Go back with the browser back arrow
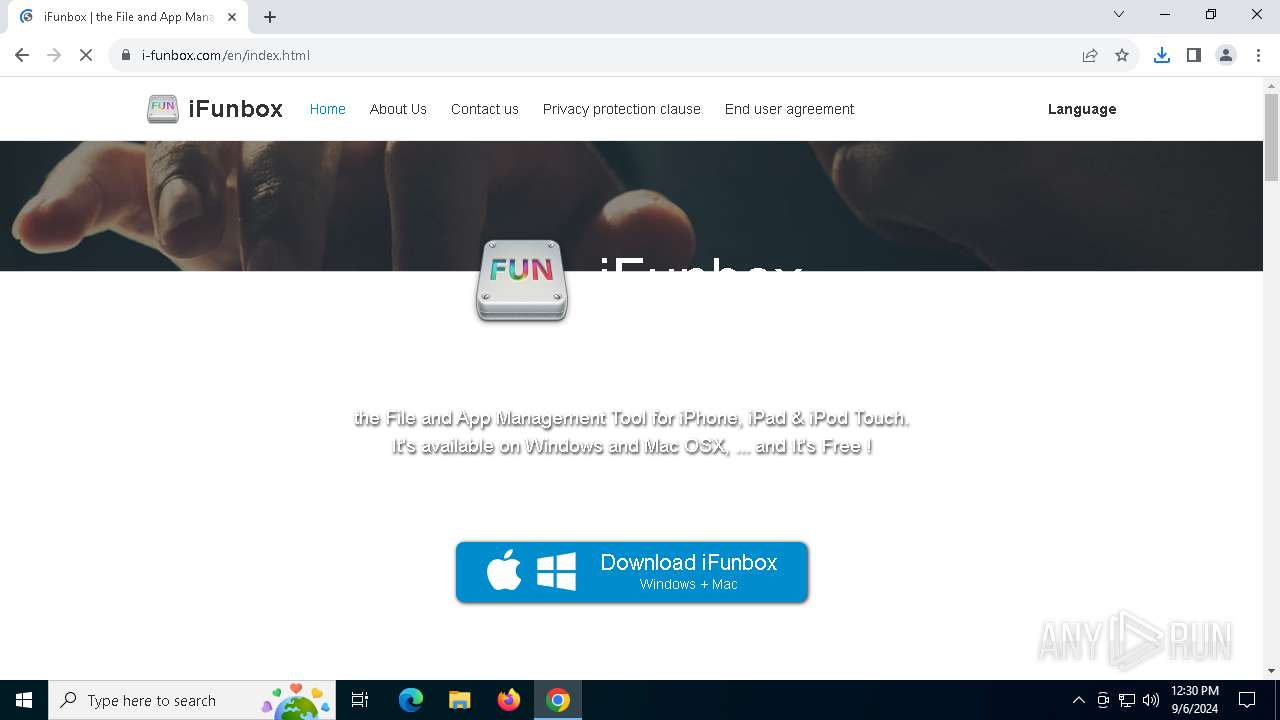Viewport: 1280px width, 720px height. 22,55
